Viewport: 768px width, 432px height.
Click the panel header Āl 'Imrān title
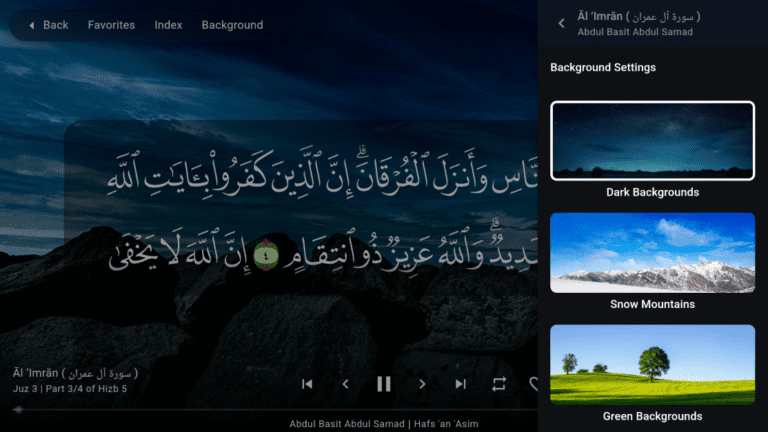tap(639, 17)
